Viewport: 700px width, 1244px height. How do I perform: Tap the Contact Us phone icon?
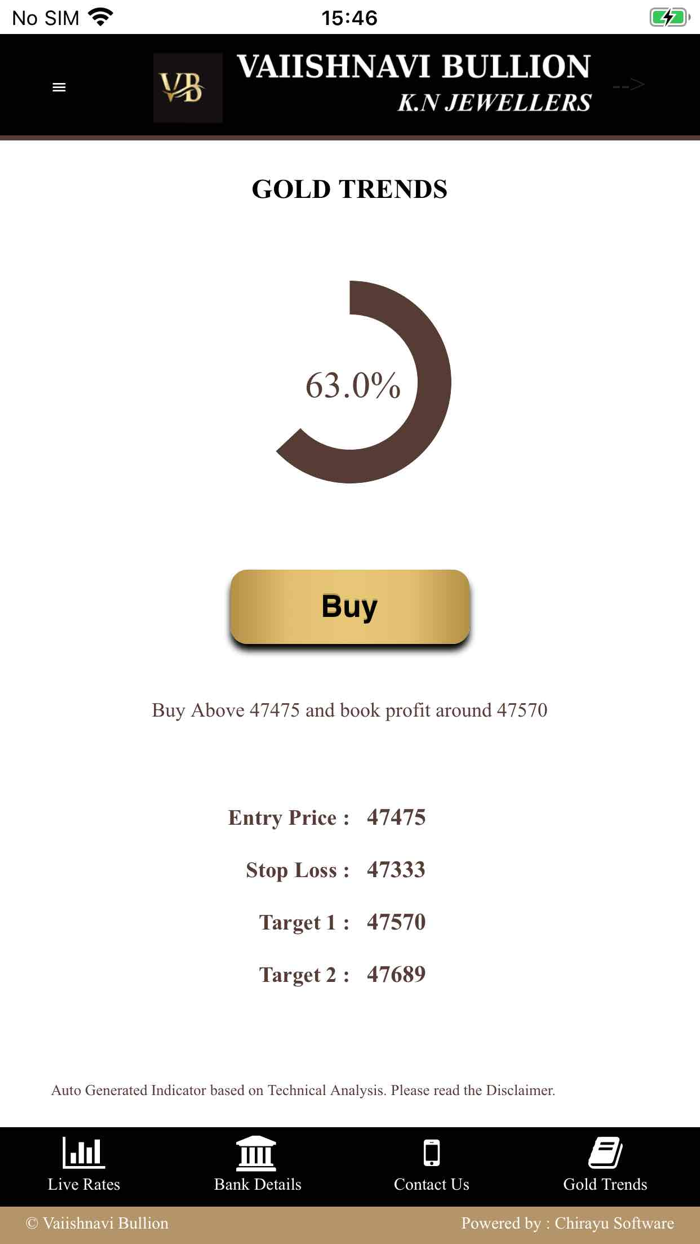431,1153
